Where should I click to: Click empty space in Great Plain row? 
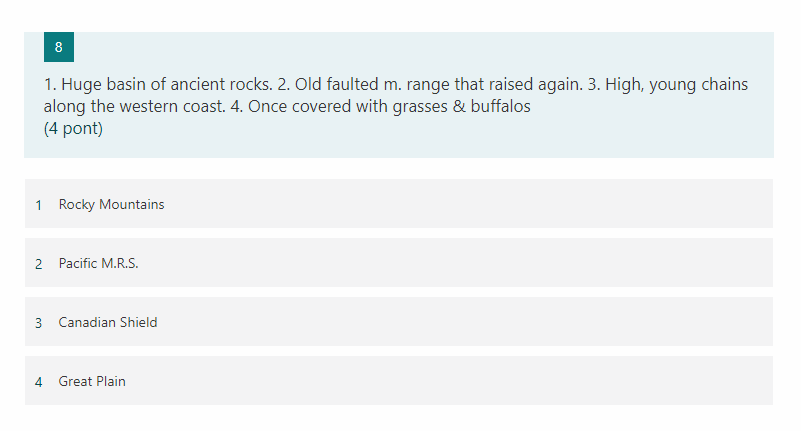tap(500, 381)
